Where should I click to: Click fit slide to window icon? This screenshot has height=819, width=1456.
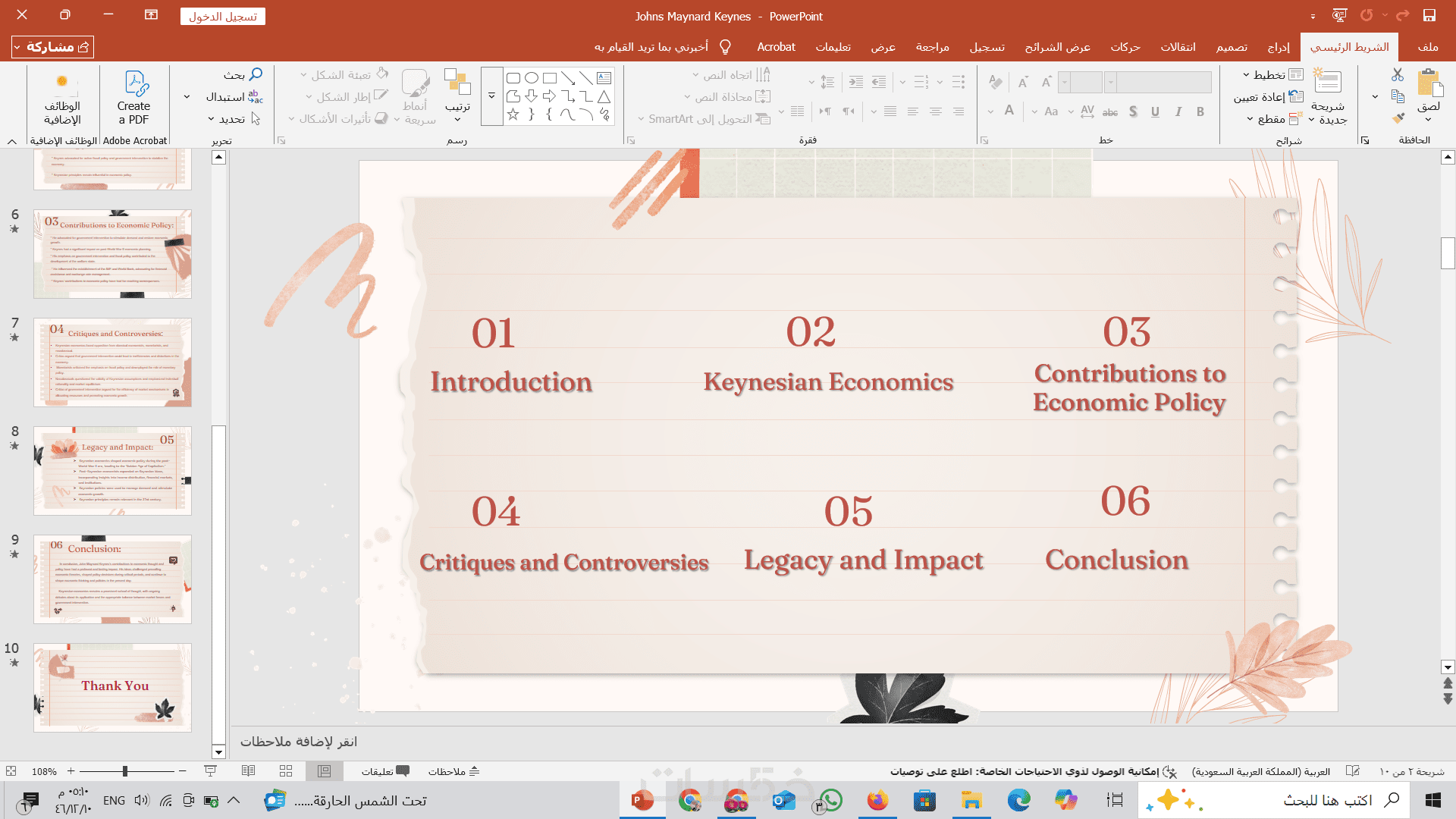11,771
